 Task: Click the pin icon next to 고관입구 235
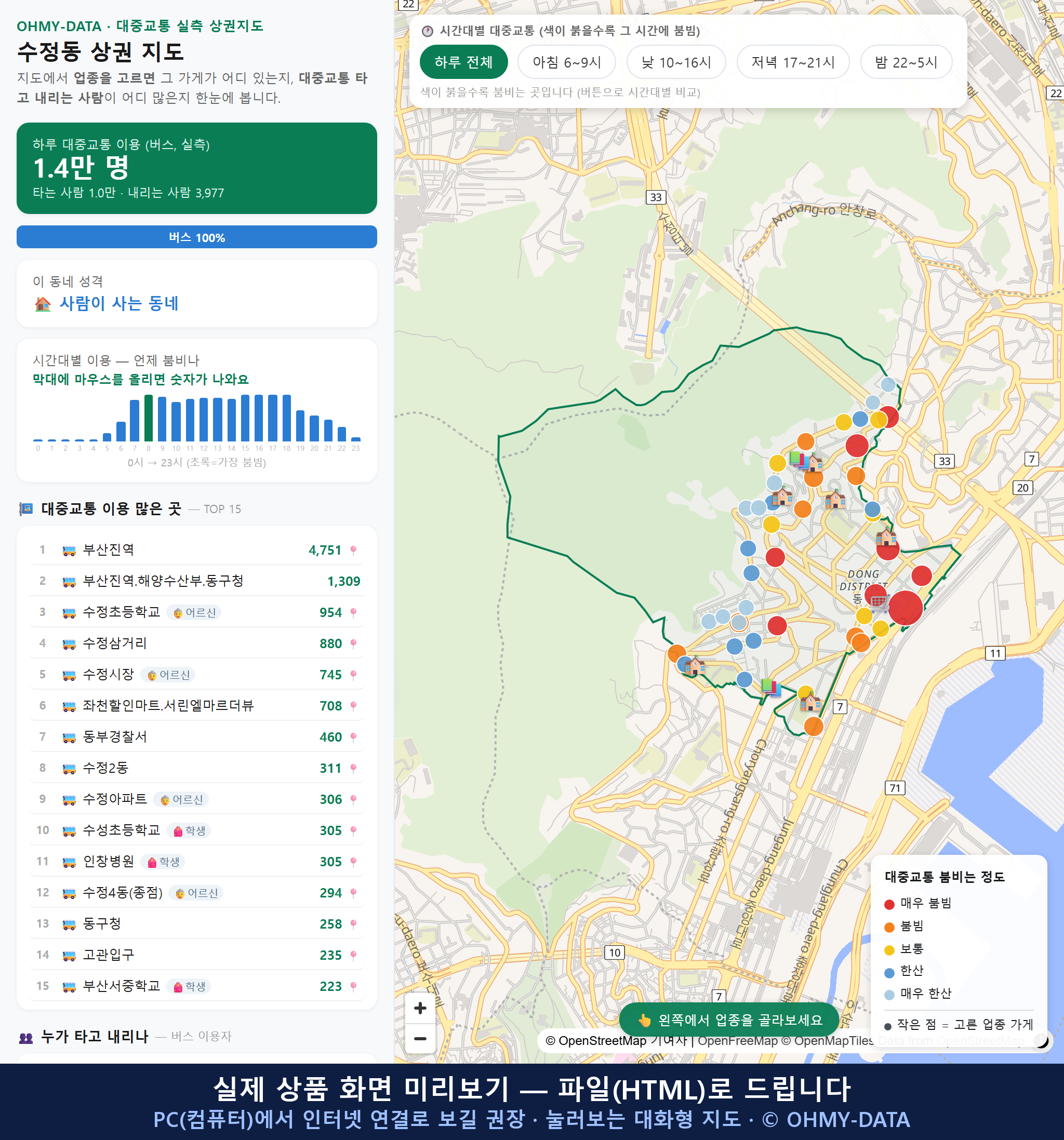point(353,955)
